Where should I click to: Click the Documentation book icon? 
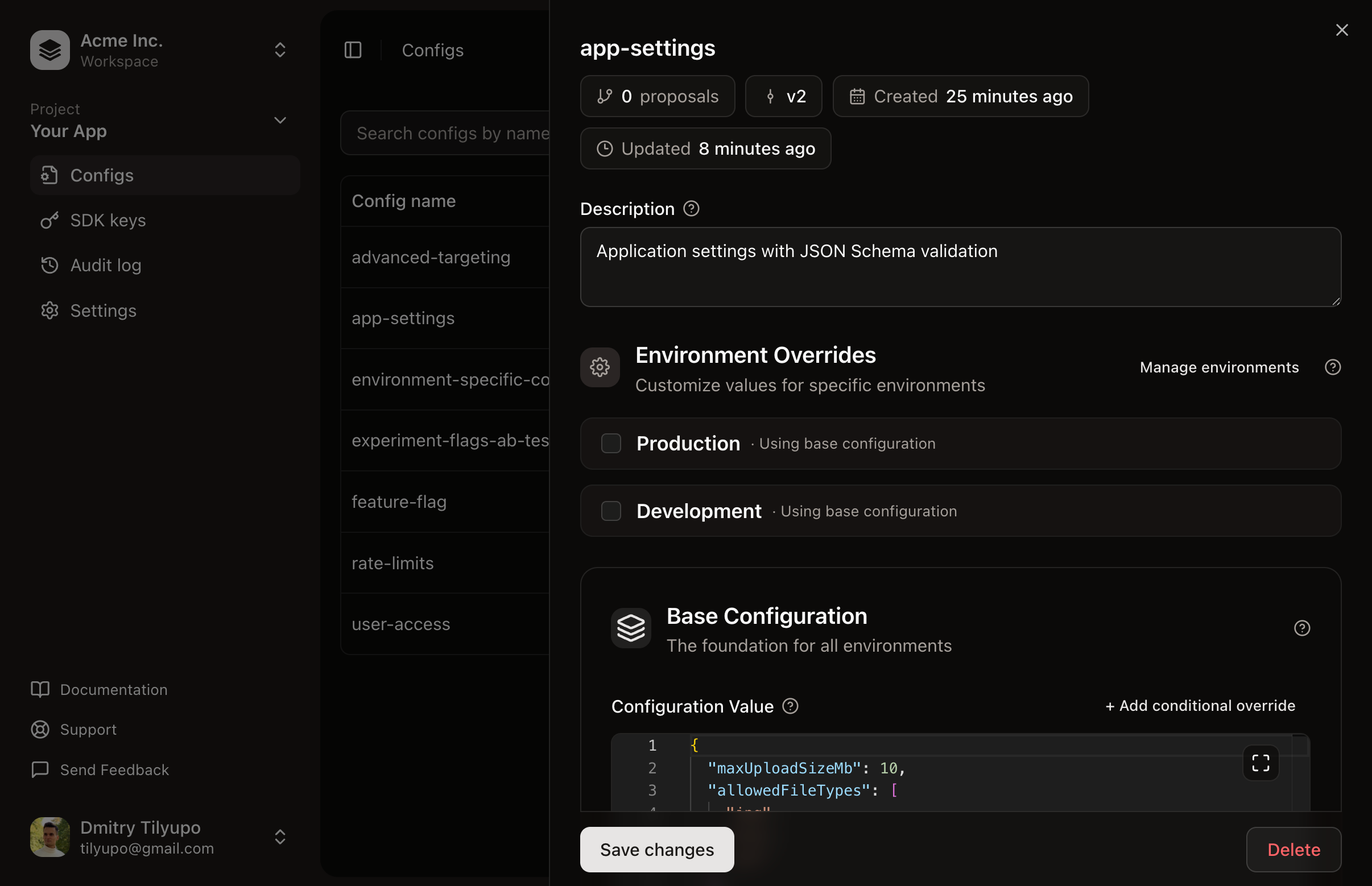(x=40, y=689)
